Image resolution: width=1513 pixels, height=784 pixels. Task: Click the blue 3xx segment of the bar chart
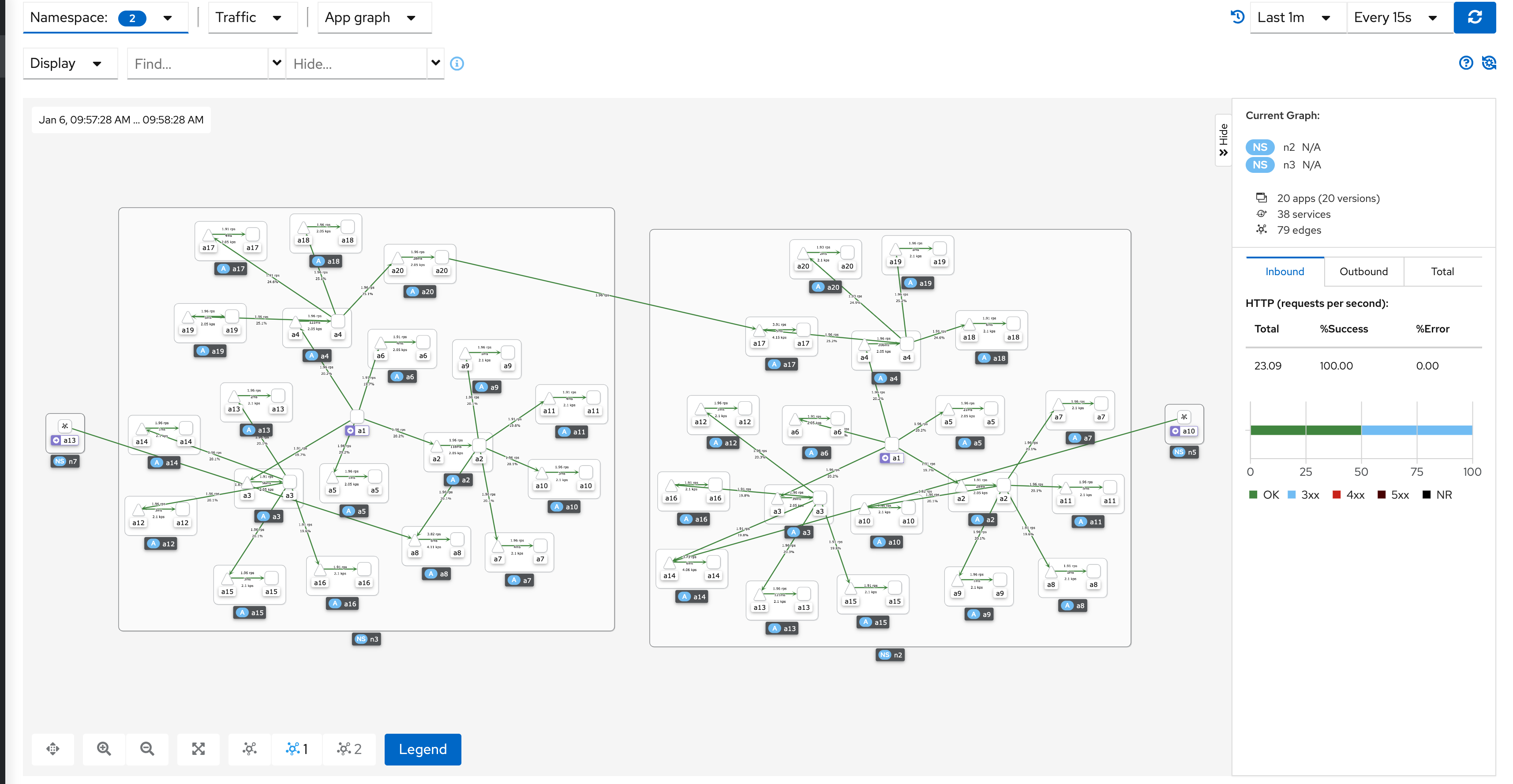pyautogui.click(x=1416, y=430)
